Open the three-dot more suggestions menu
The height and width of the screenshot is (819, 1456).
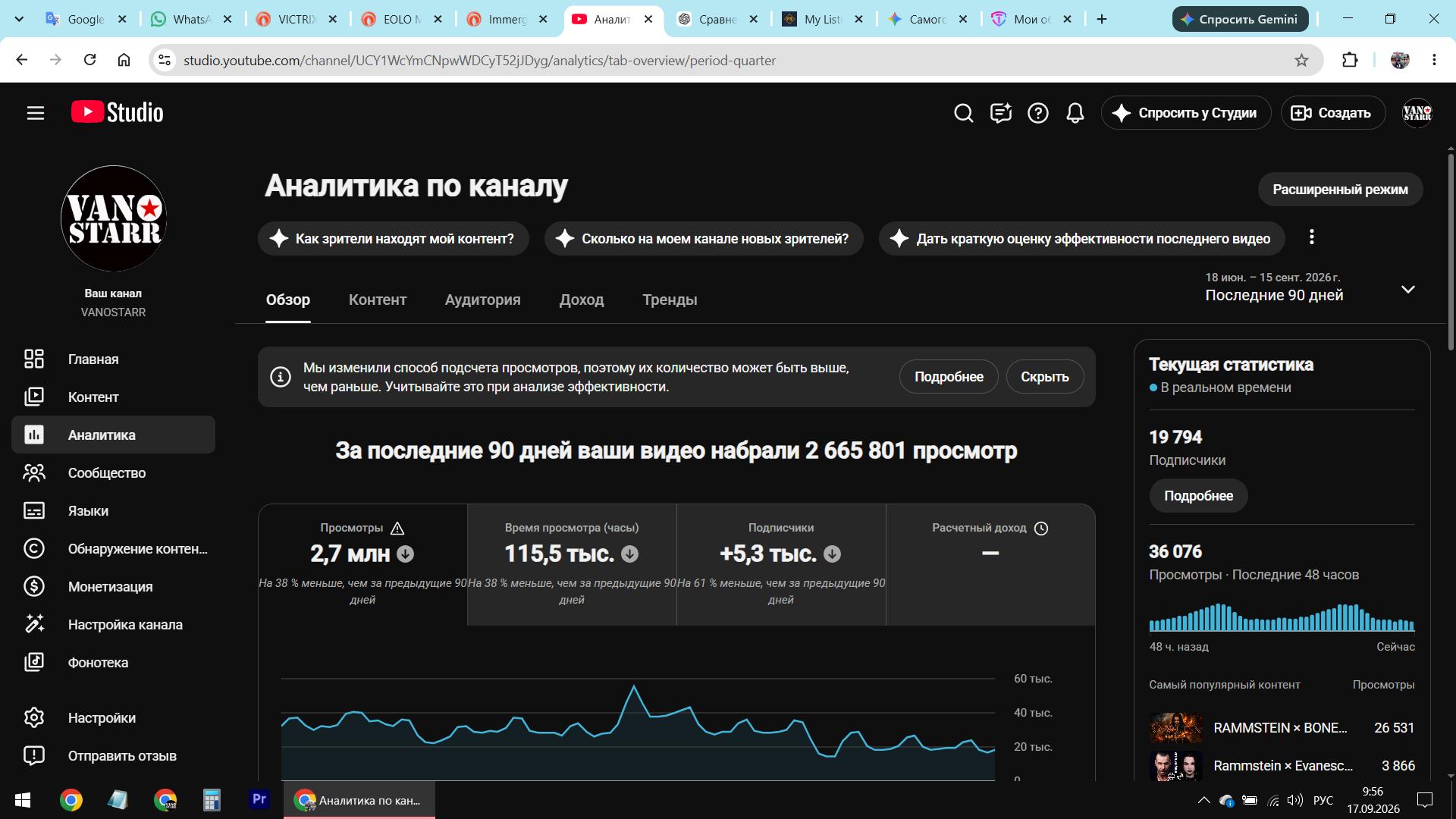click(x=1311, y=237)
